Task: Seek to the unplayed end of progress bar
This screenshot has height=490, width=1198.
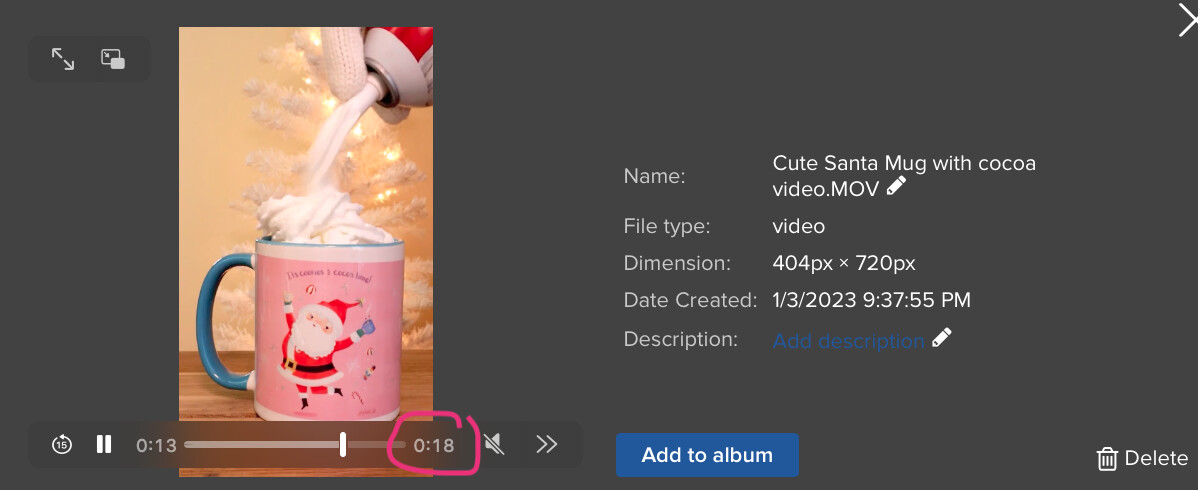Action: click(x=376, y=444)
